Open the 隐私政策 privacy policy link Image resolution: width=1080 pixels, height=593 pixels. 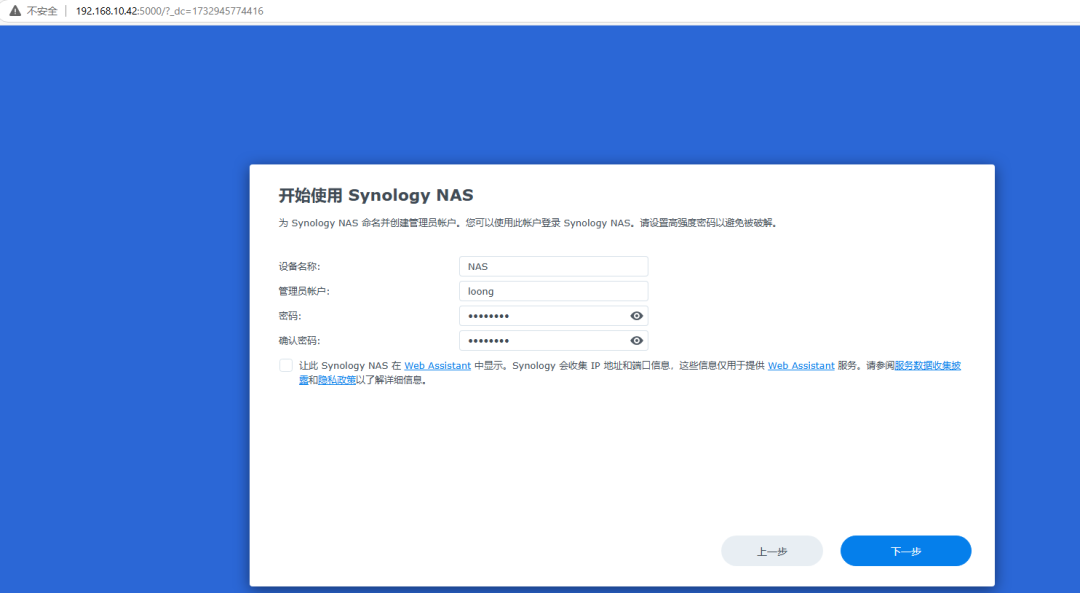[x=336, y=380]
